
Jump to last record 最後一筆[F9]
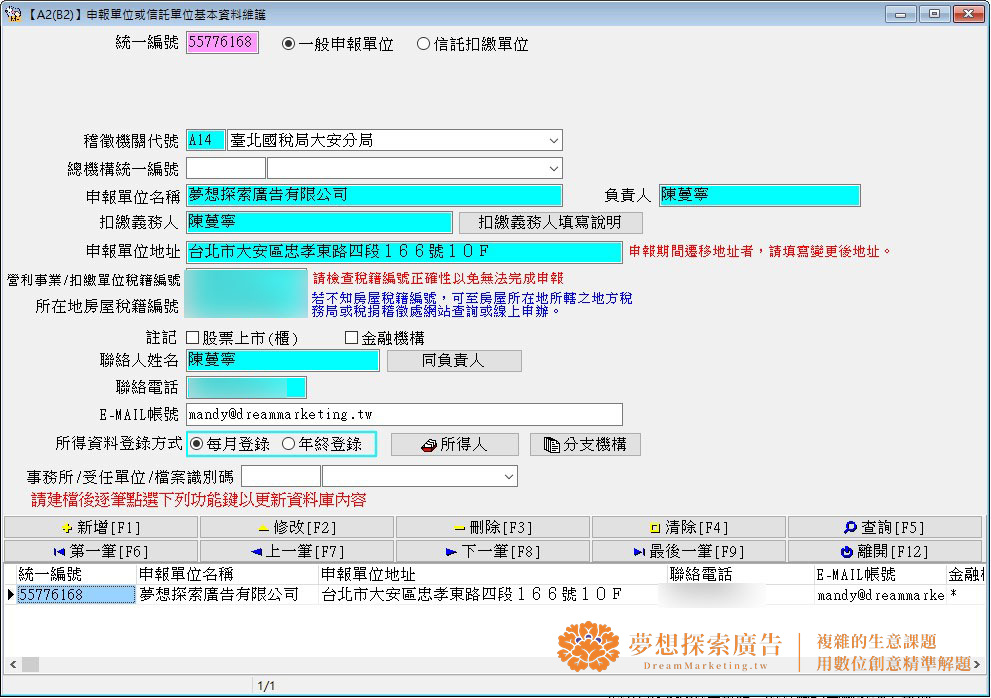click(x=689, y=551)
